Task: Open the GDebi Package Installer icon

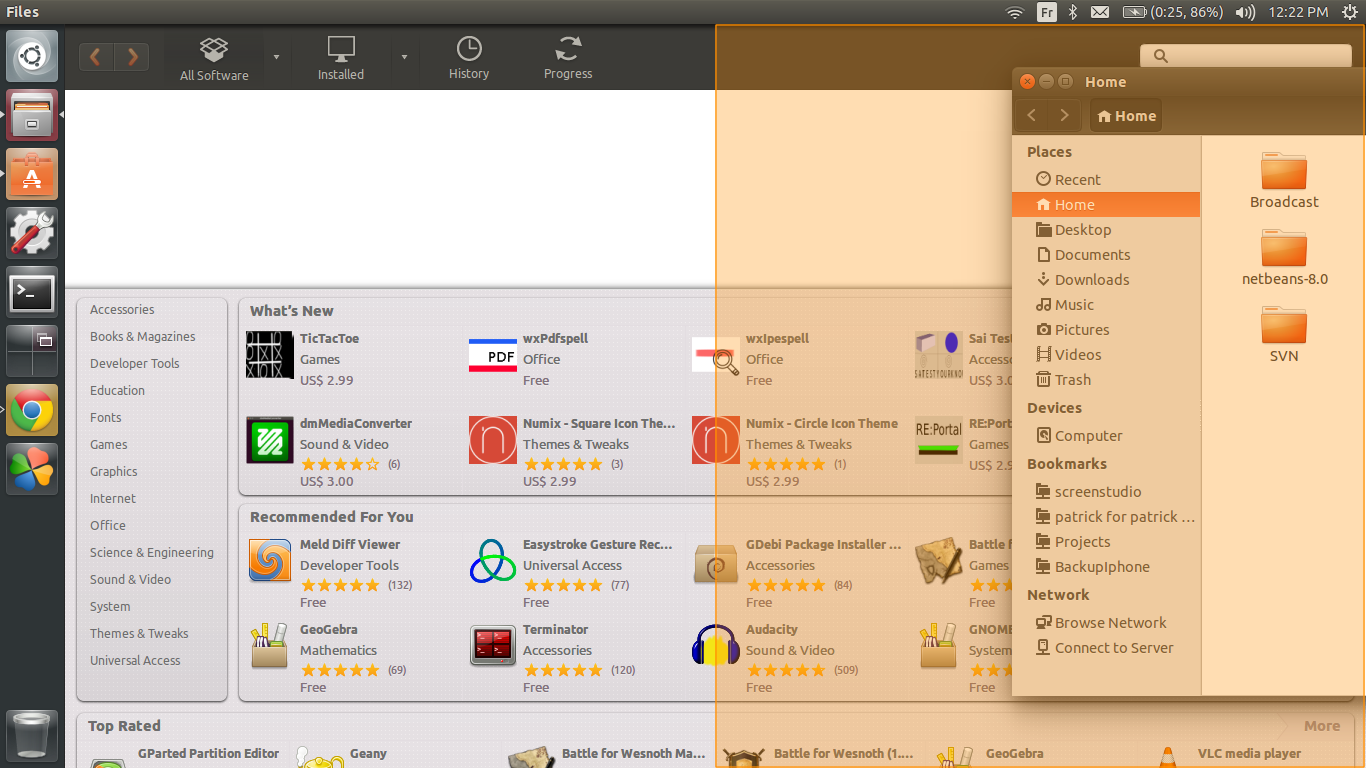Action: click(x=716, y=564)
